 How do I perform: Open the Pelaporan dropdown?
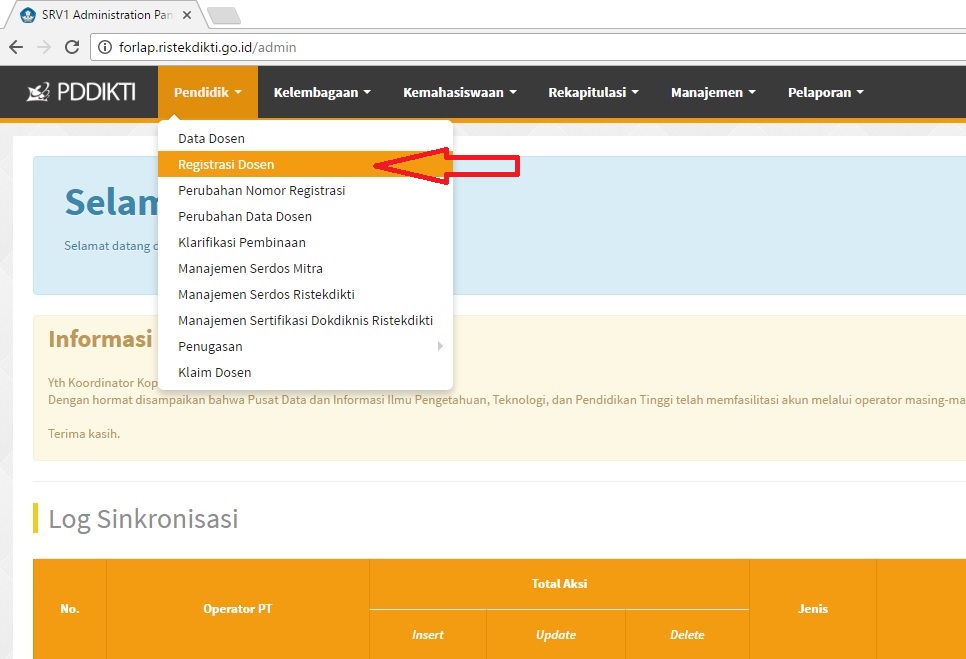824,91
